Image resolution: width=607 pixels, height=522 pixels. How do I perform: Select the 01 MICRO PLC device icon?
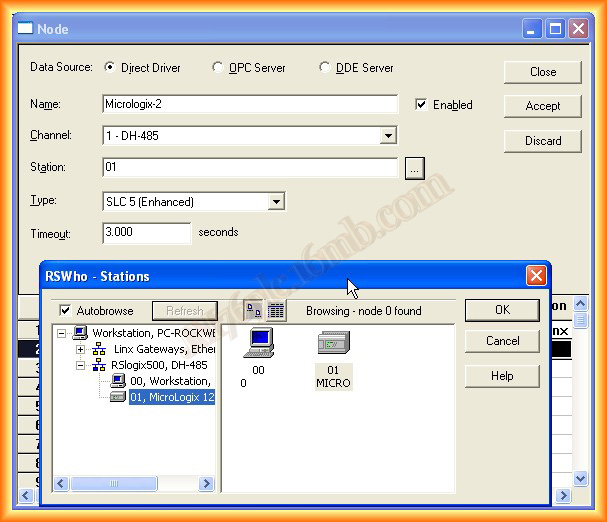333,345
